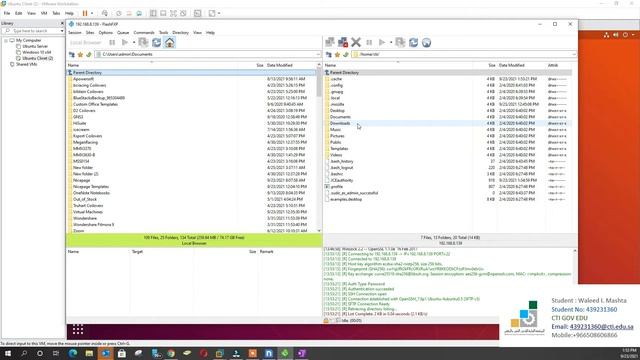The width and height of the screenshot is (640, 360).
Task: Click the remote pane Refresh icon
Action: 413,42
